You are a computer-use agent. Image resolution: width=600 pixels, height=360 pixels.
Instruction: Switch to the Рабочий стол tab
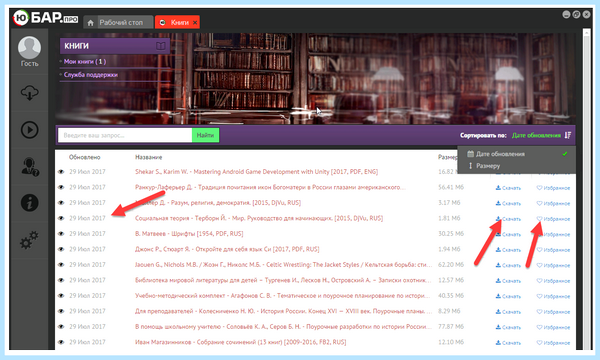point(118,23)
